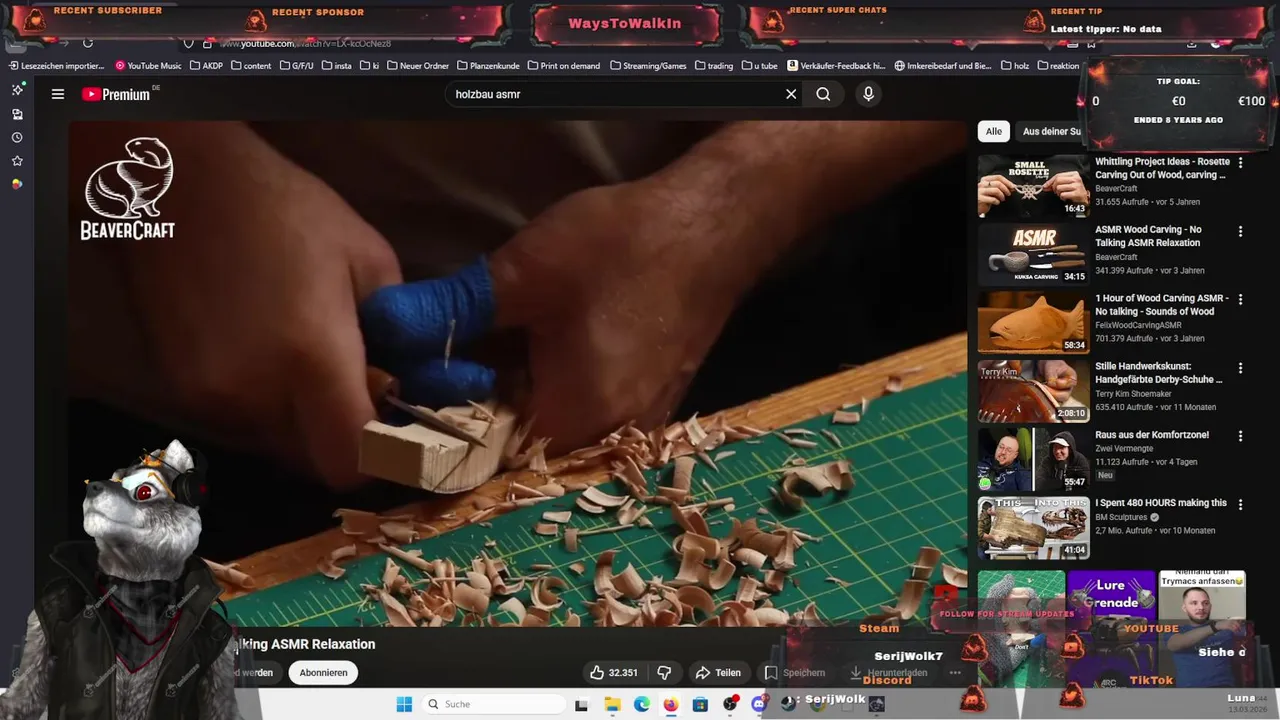The image size is (1280, 720).
Task: Open Steam from the taskbar
Action: [788, 704]
